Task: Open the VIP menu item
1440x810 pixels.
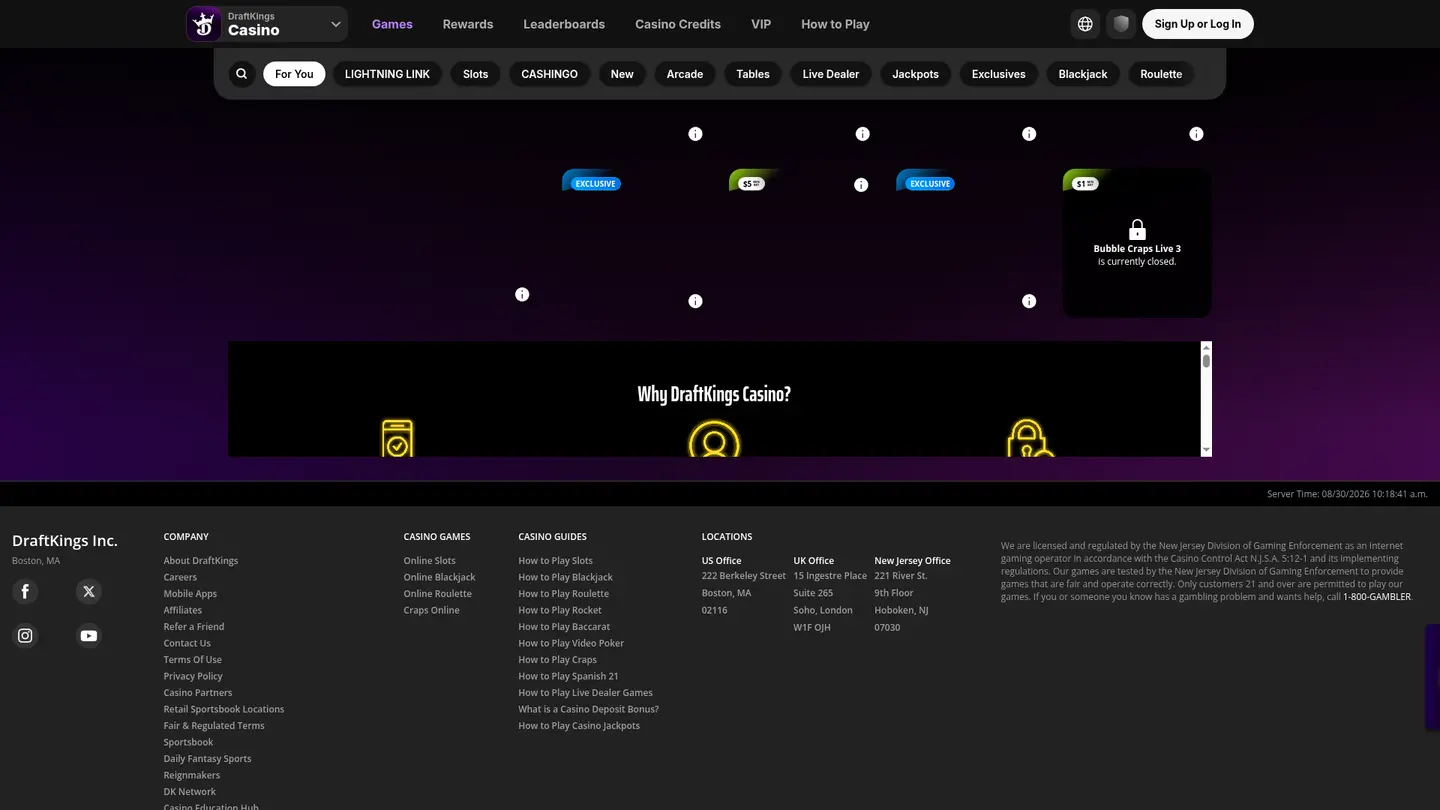Action: tap(761, 24)
